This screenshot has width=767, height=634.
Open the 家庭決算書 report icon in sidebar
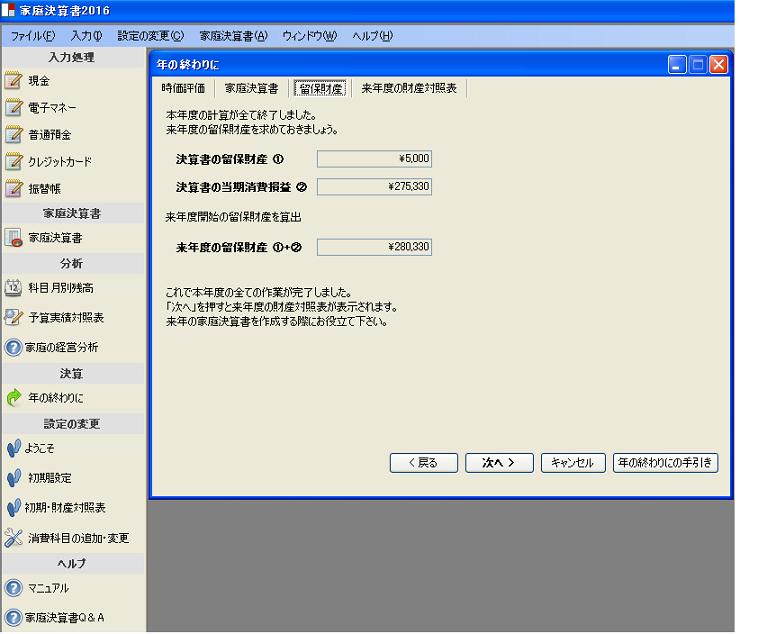[x=14, y=238]
